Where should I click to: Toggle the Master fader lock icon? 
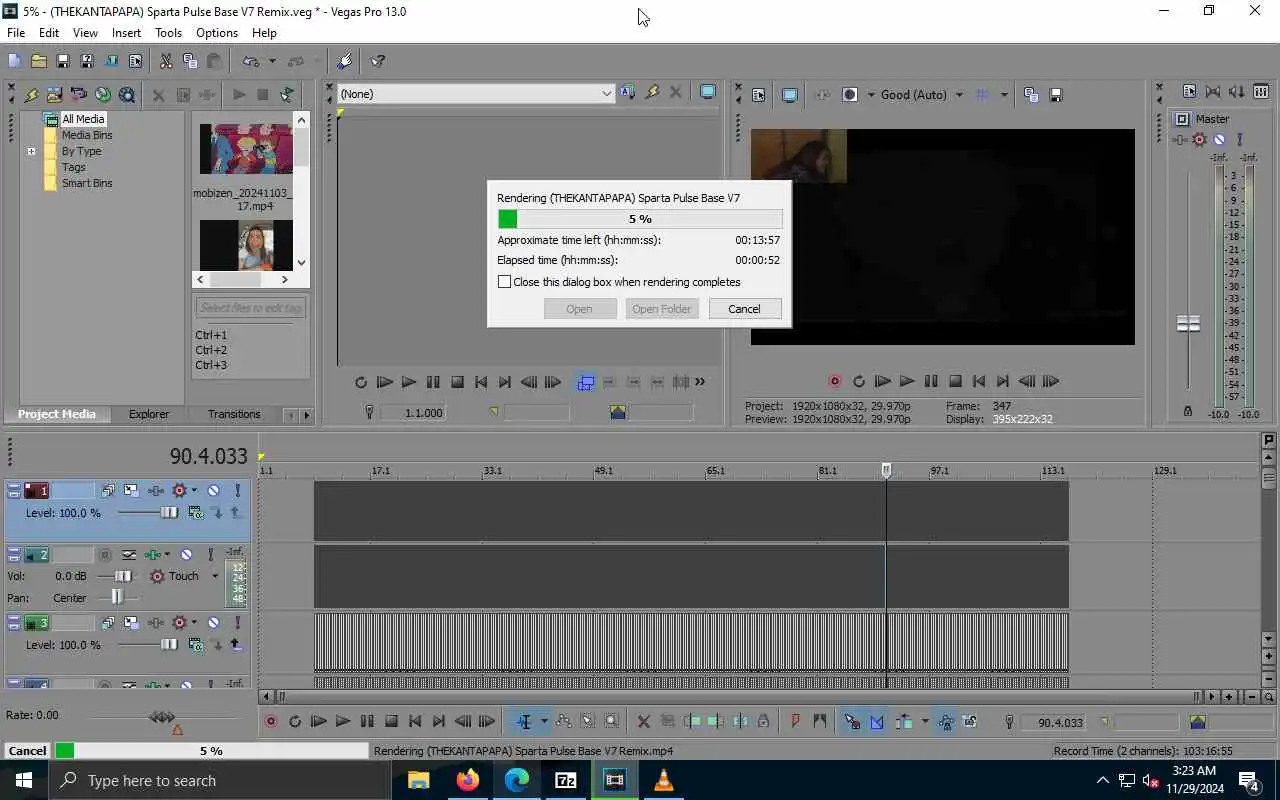[x=1188, y=411]
